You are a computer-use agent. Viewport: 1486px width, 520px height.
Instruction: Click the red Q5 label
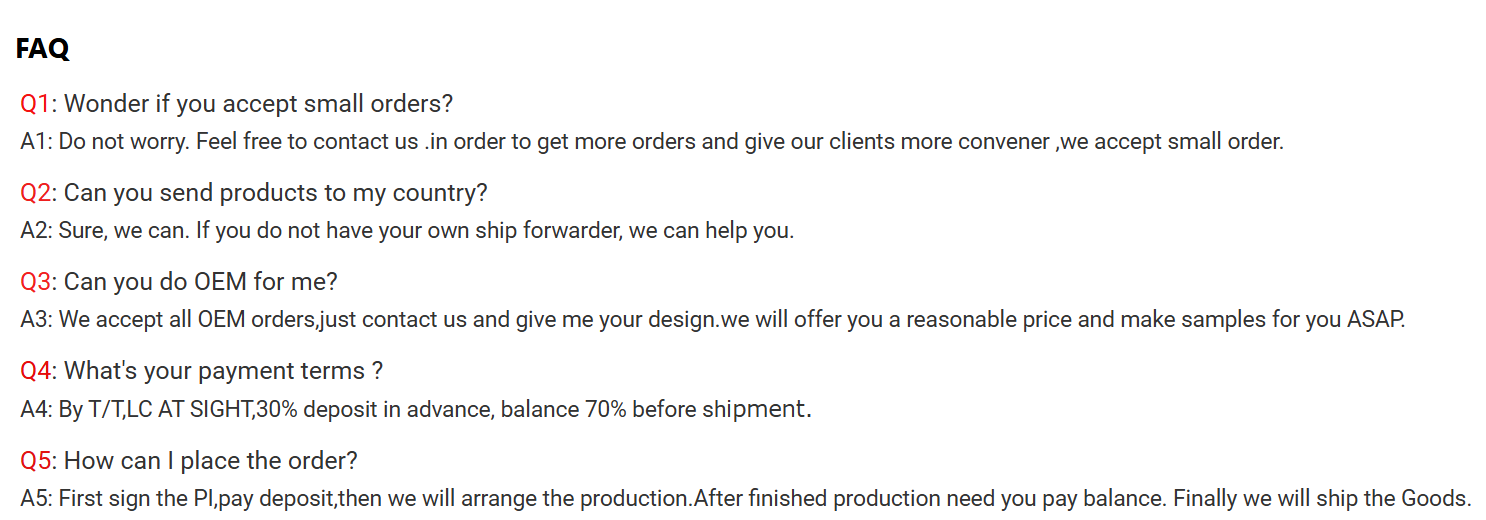click(36, 460)
